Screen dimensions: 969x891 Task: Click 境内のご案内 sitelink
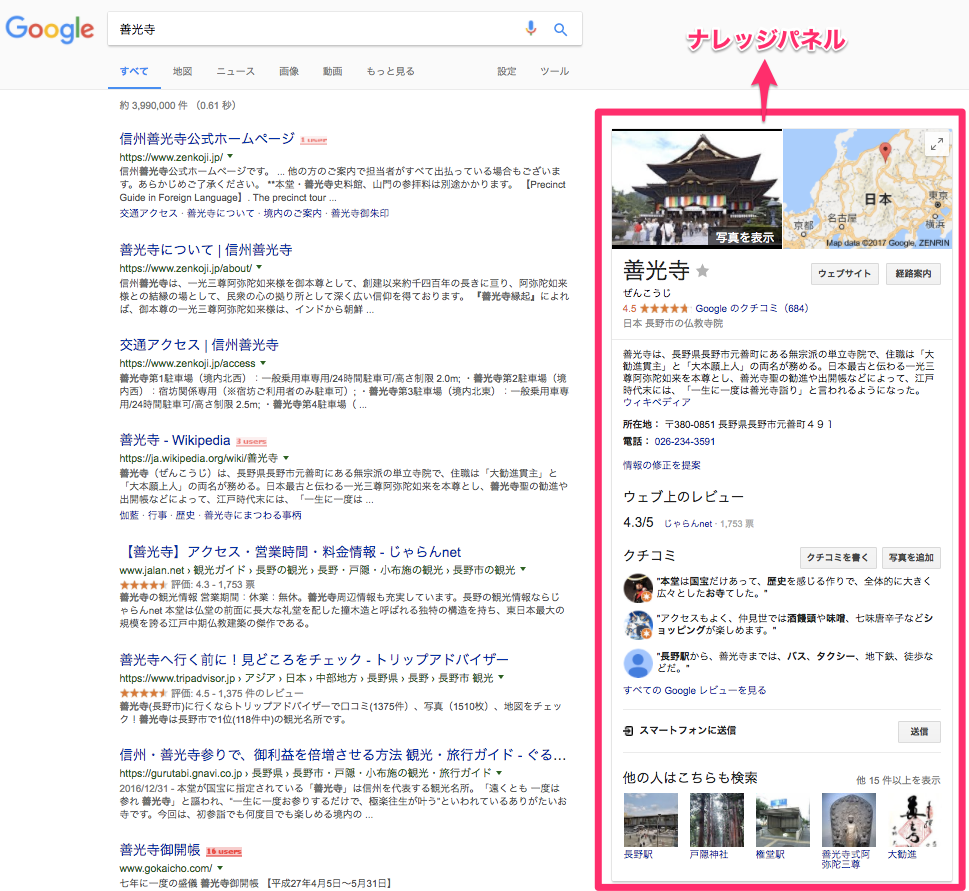coord(293,213)
